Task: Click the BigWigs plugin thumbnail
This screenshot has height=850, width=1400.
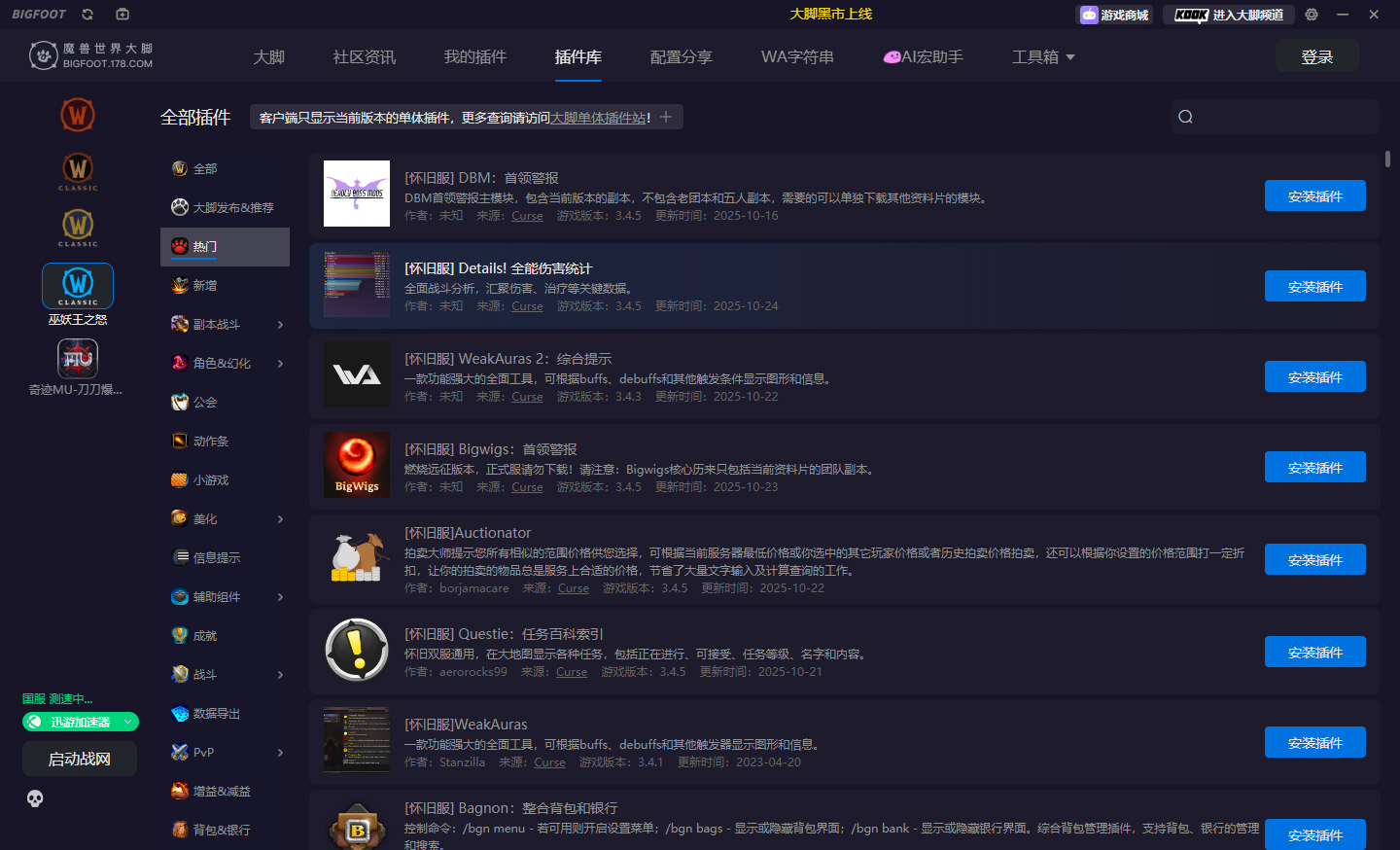Action: click(357, 465)
